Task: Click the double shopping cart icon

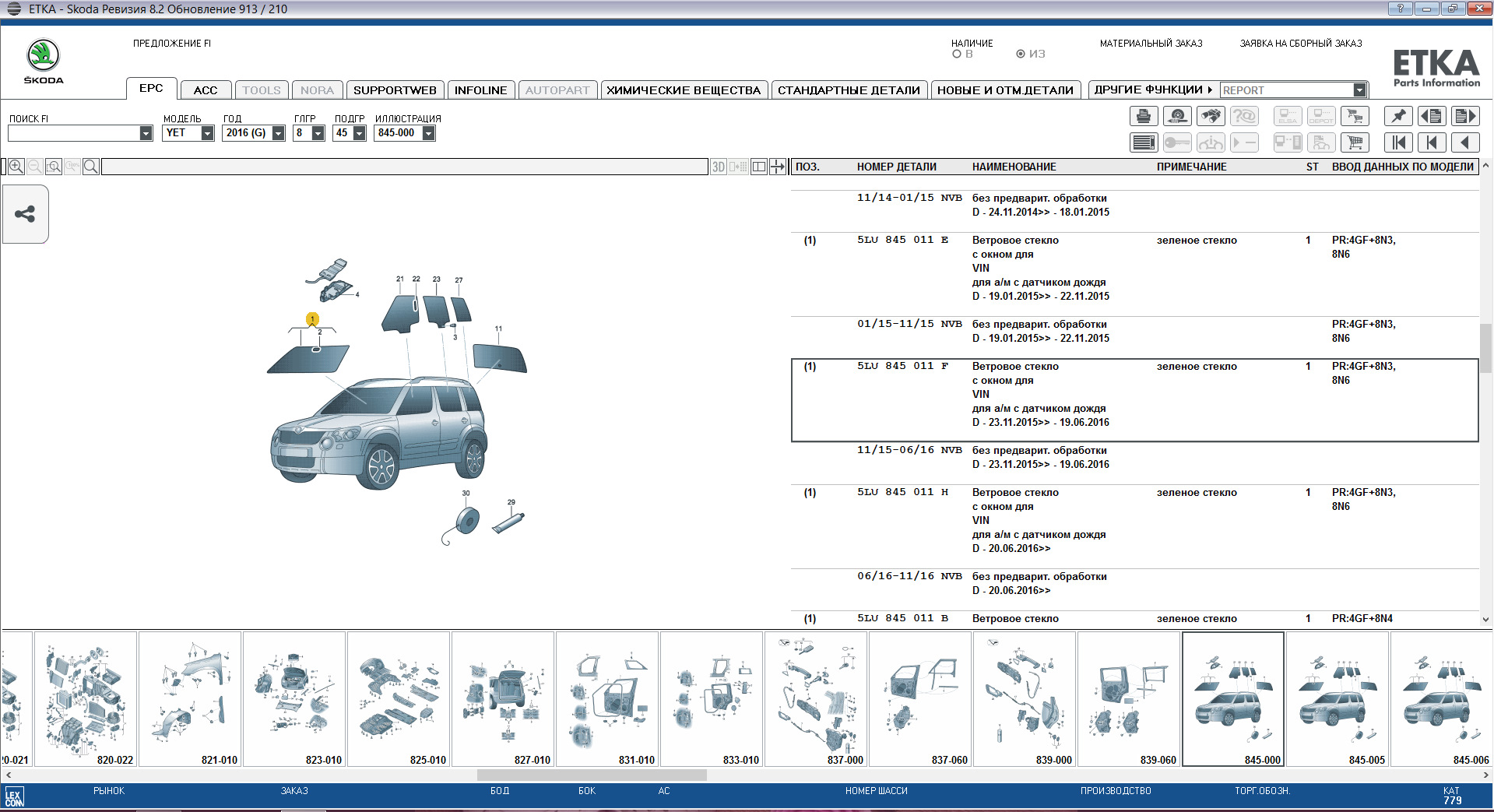Action: click(1355, 117)
